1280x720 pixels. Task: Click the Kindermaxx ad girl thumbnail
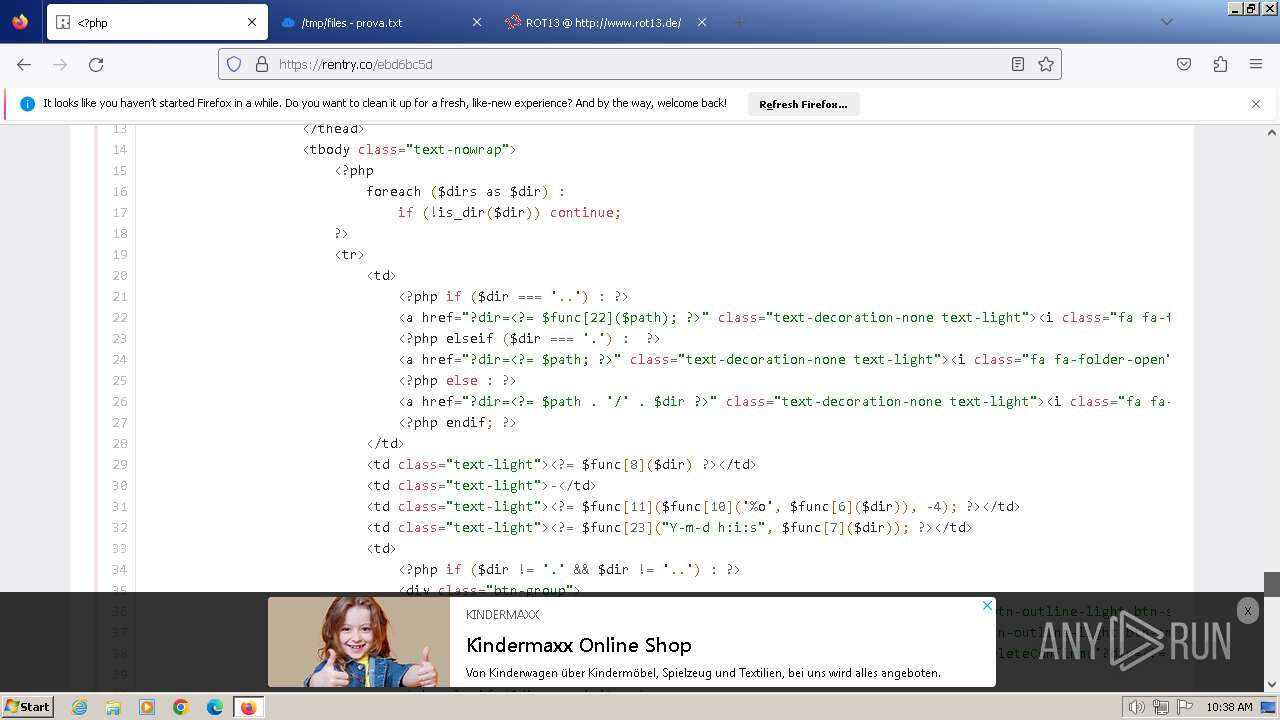click(359, 642)
